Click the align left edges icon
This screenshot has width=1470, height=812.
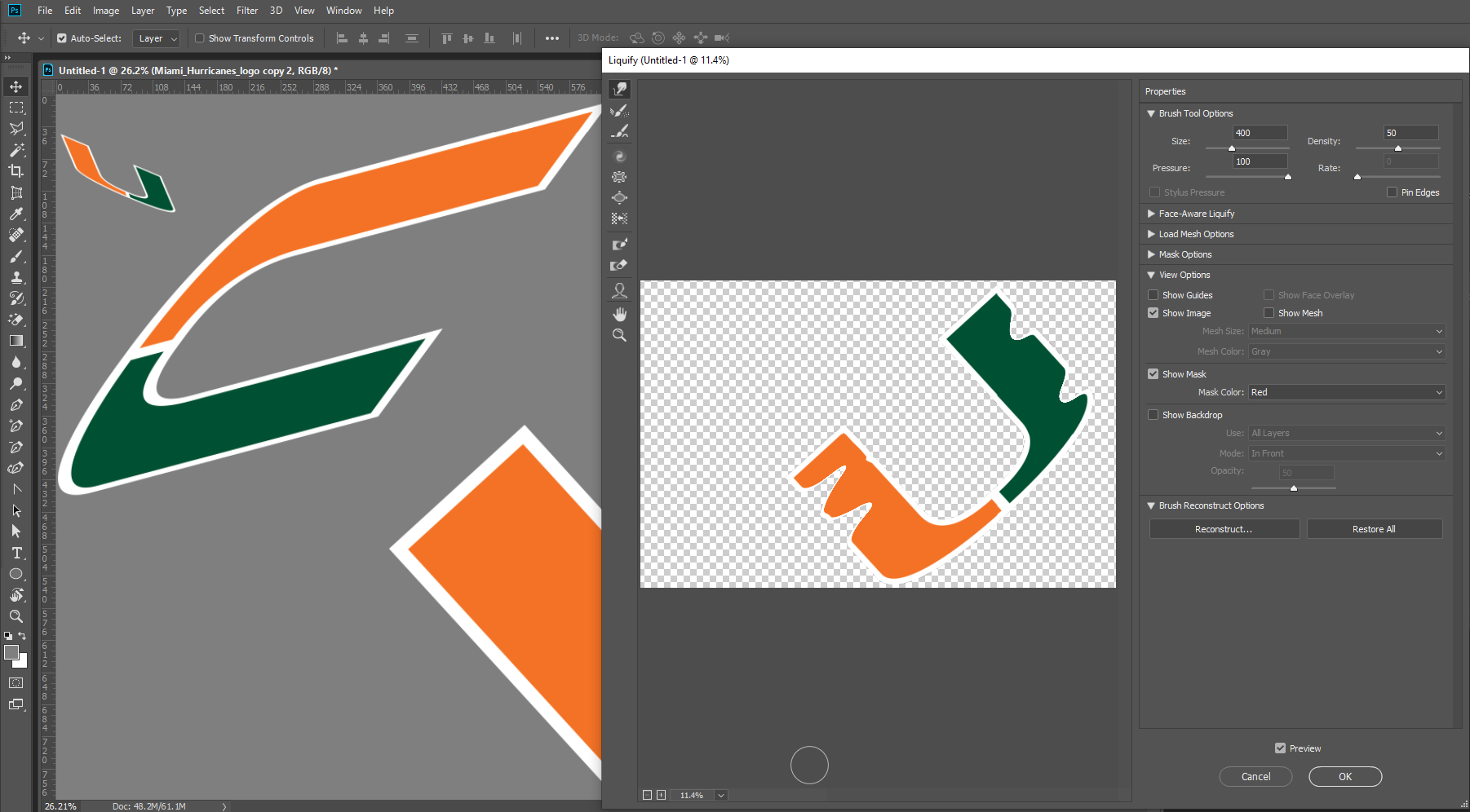[x=342, y=38]
